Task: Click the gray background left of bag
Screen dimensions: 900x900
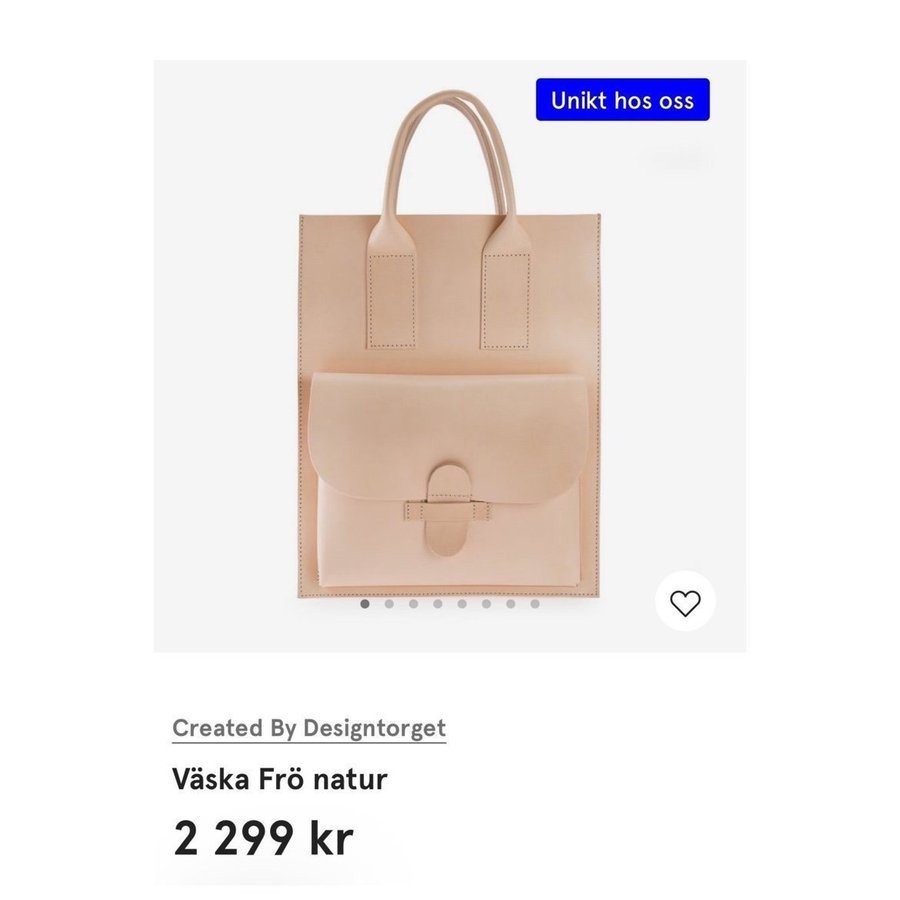Action: tap(226, 356)
